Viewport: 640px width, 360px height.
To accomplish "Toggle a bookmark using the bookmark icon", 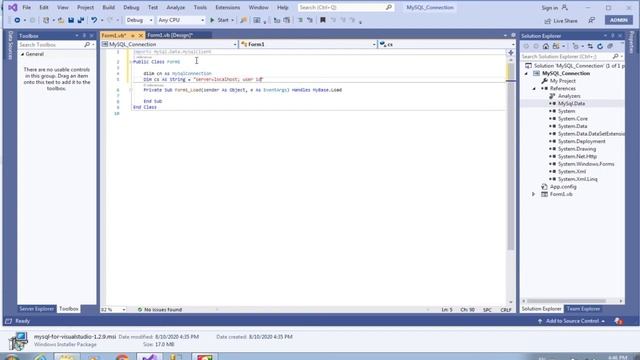I will [323, 20].
